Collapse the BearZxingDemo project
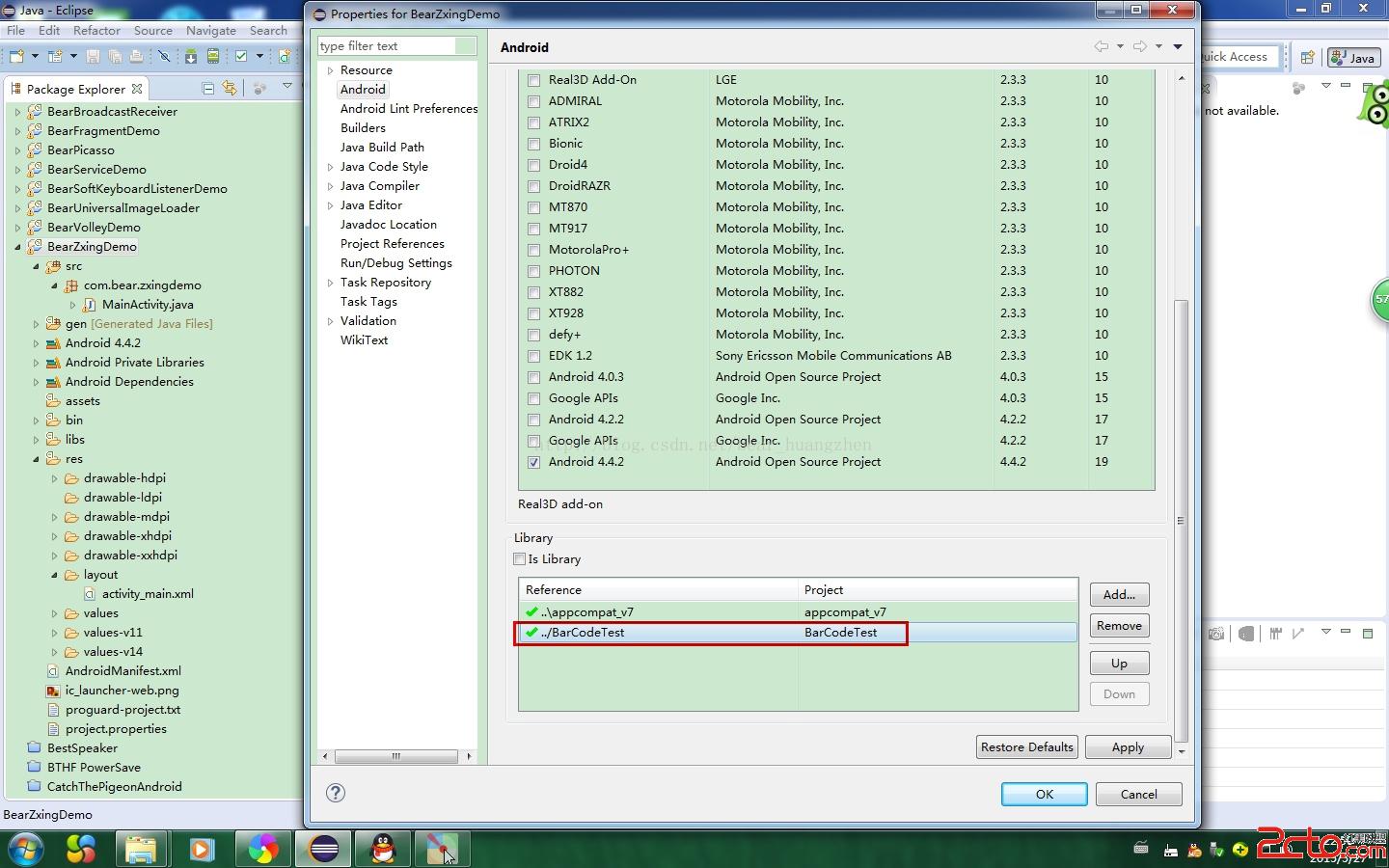This screenshot has height=868, width=1389. click(17, 247)
